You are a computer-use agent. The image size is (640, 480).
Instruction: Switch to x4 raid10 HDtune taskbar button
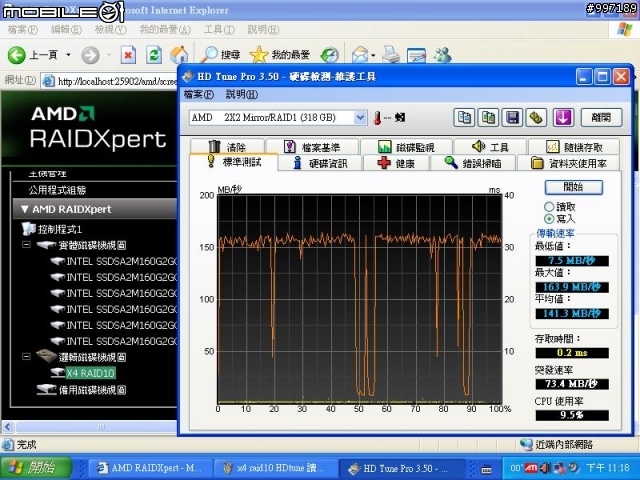click(x=276, y=468)
